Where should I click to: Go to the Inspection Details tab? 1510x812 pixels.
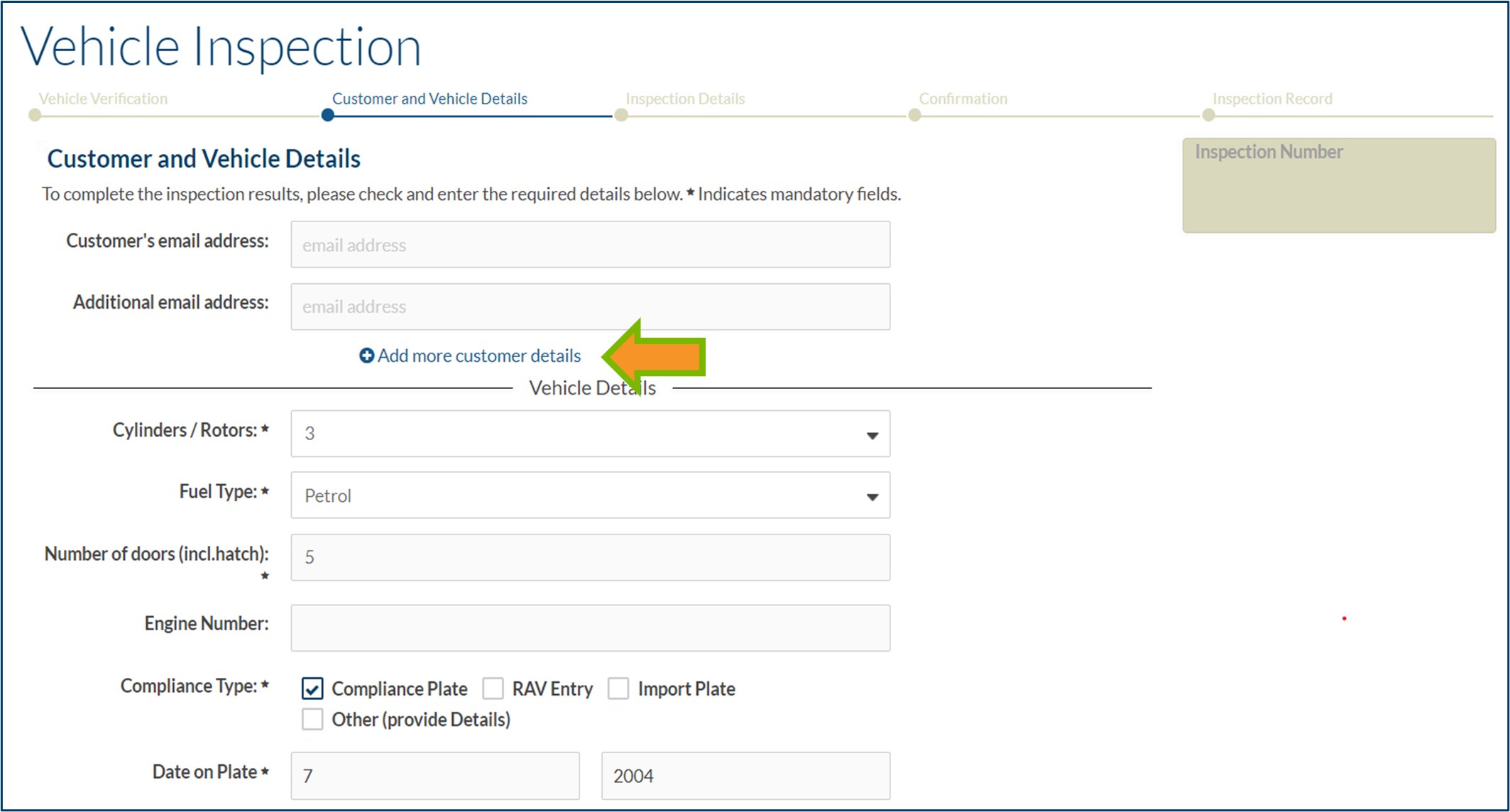click(685, 99)
